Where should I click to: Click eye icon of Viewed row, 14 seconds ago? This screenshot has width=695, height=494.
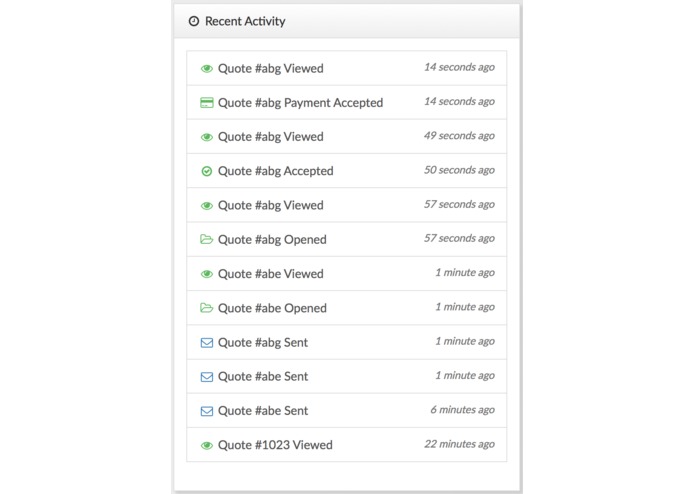207,69
